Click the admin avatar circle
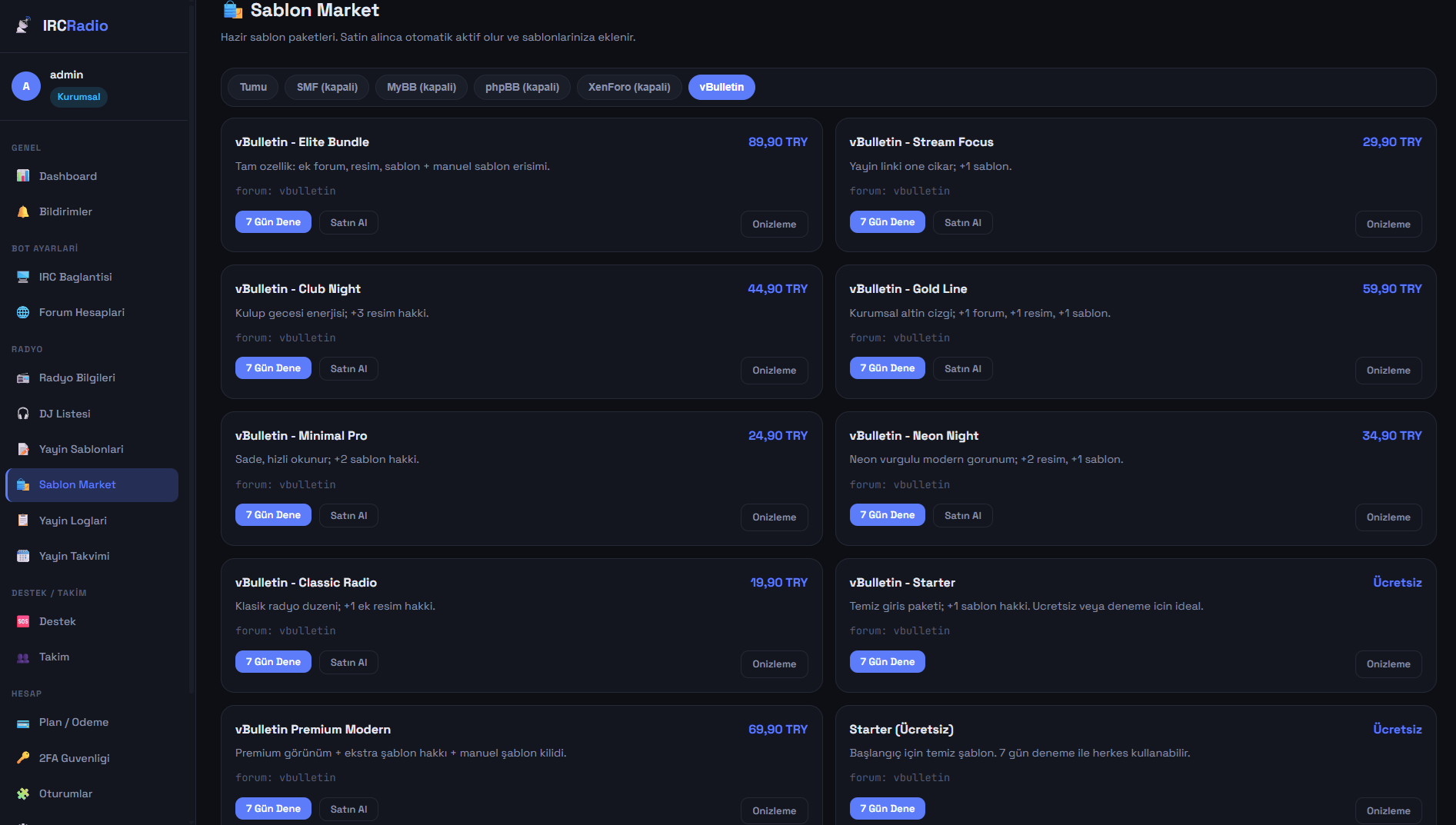This screenshot has width=1456, height=825. click(26, 86)
